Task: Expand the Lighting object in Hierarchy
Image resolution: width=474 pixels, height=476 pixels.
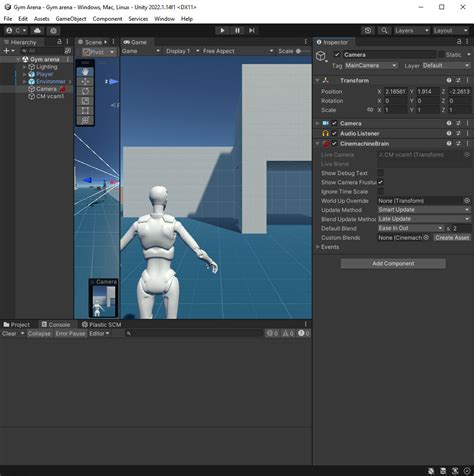Action: click(x=24, y=67)
